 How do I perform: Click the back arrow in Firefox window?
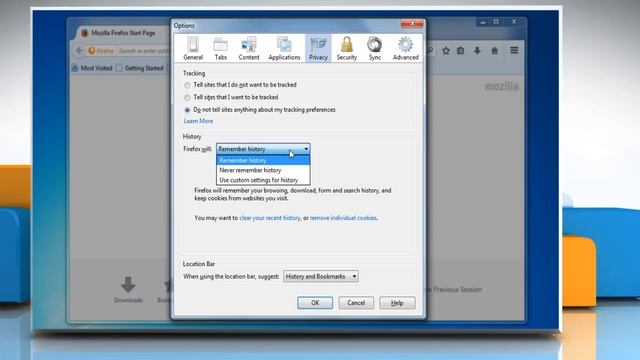coord(79,51)
